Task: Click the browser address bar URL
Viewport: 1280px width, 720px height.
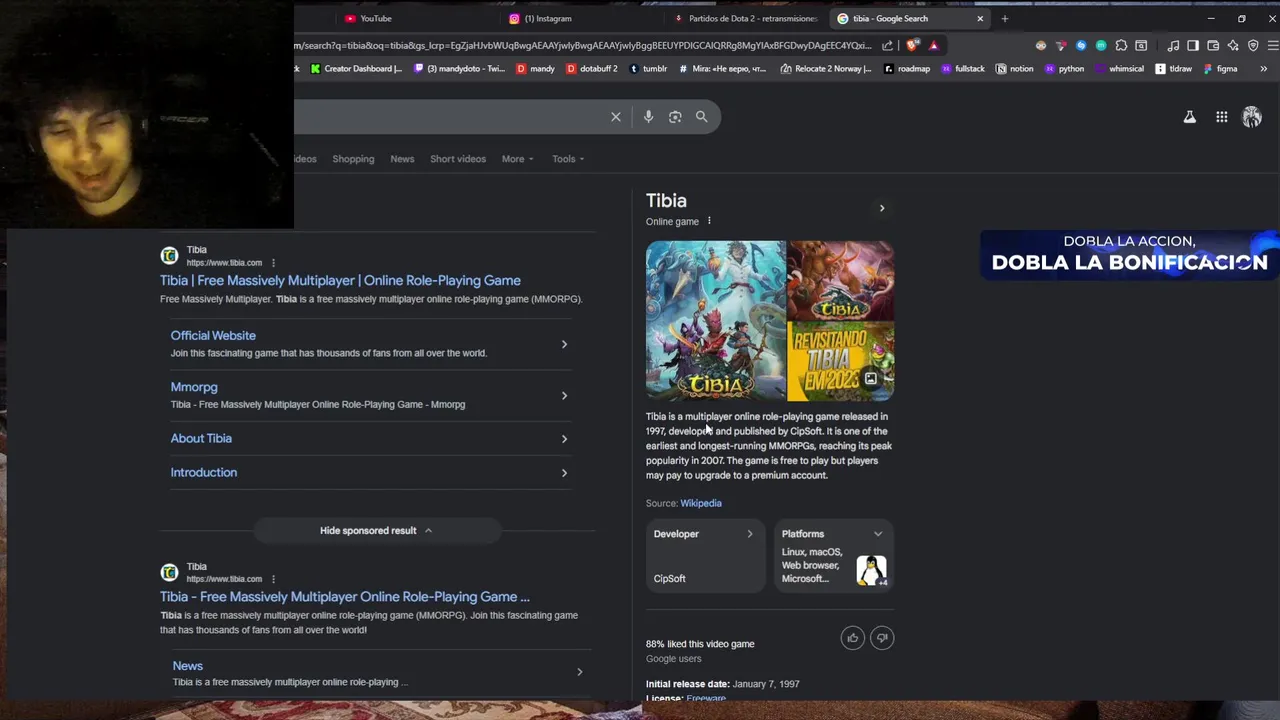Action: click(x=583, y=45)
